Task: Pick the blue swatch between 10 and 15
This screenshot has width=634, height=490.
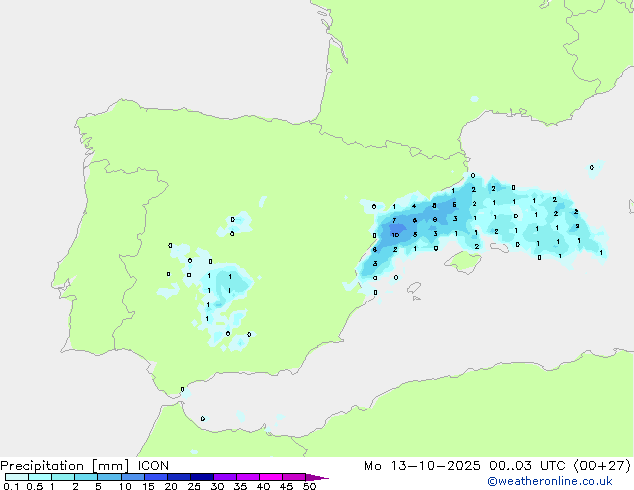Action: (x=132, y=477)
